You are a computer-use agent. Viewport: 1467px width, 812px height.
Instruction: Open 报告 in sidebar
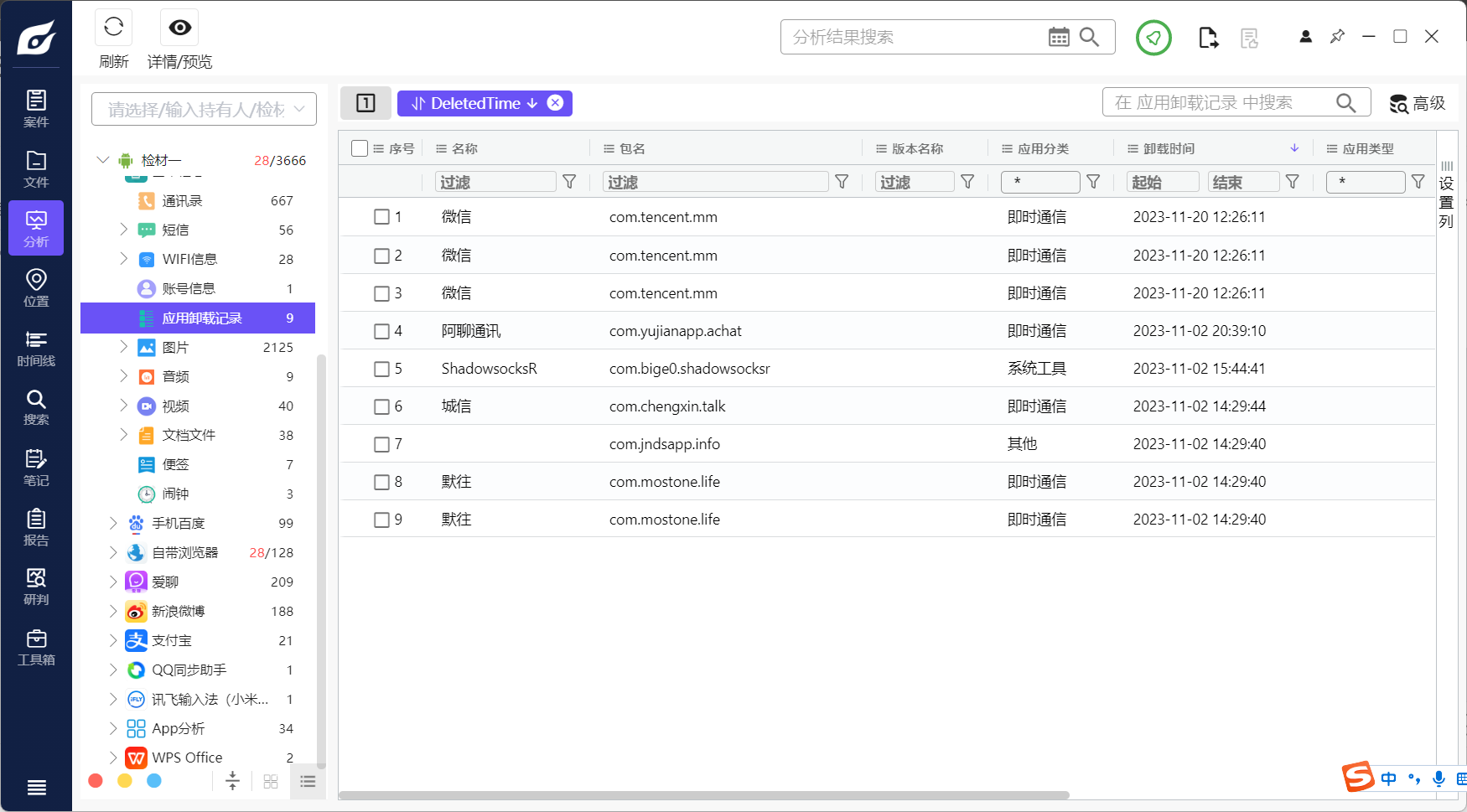tap(36, 527)
